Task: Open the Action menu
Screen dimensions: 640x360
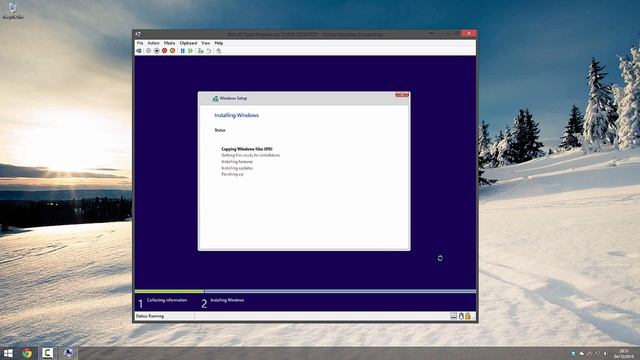Action: point(153,43)
